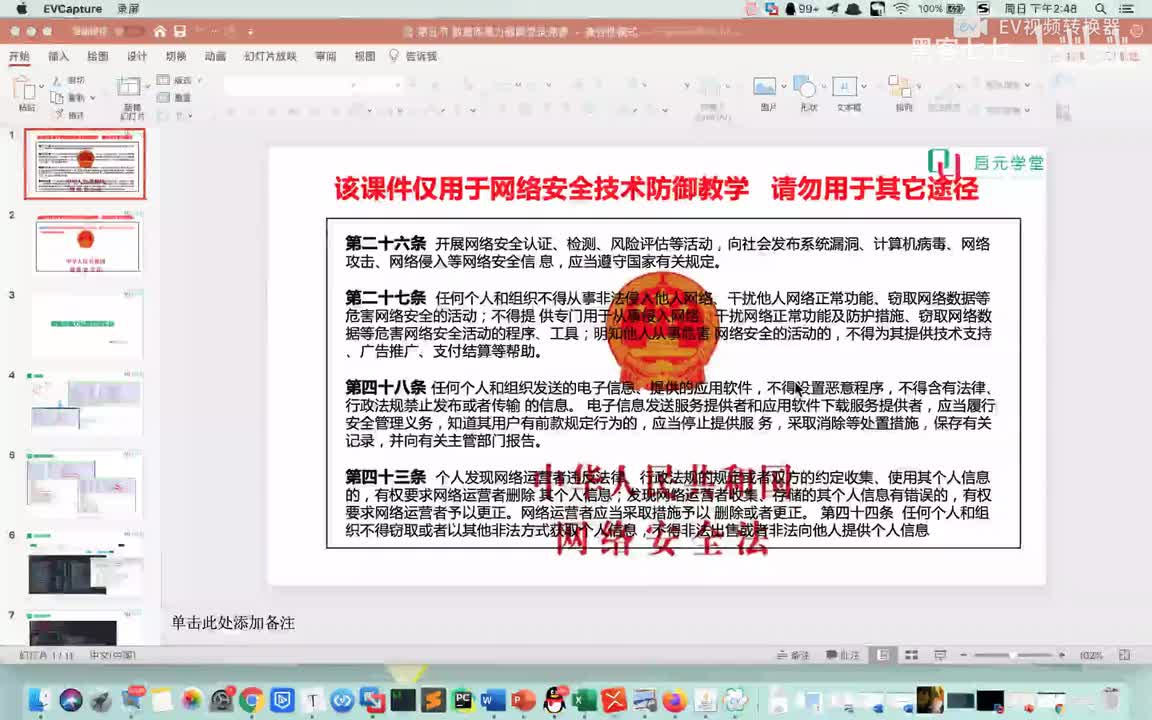Open the 审阅 (Review) ribbon tab
This screenshot has height=720, width=1152.
click(325, 56)
